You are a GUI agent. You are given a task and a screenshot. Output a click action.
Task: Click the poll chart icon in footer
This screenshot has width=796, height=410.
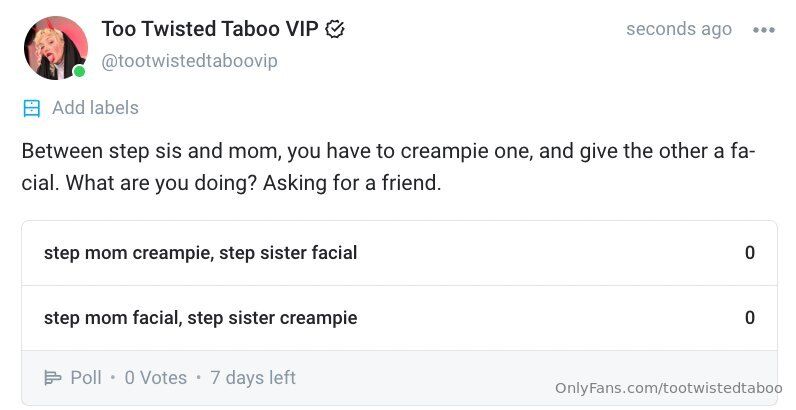click(53, 378)
